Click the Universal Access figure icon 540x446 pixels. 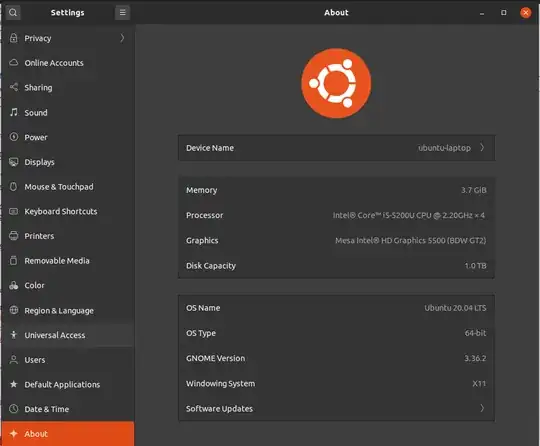coord(14,335)
